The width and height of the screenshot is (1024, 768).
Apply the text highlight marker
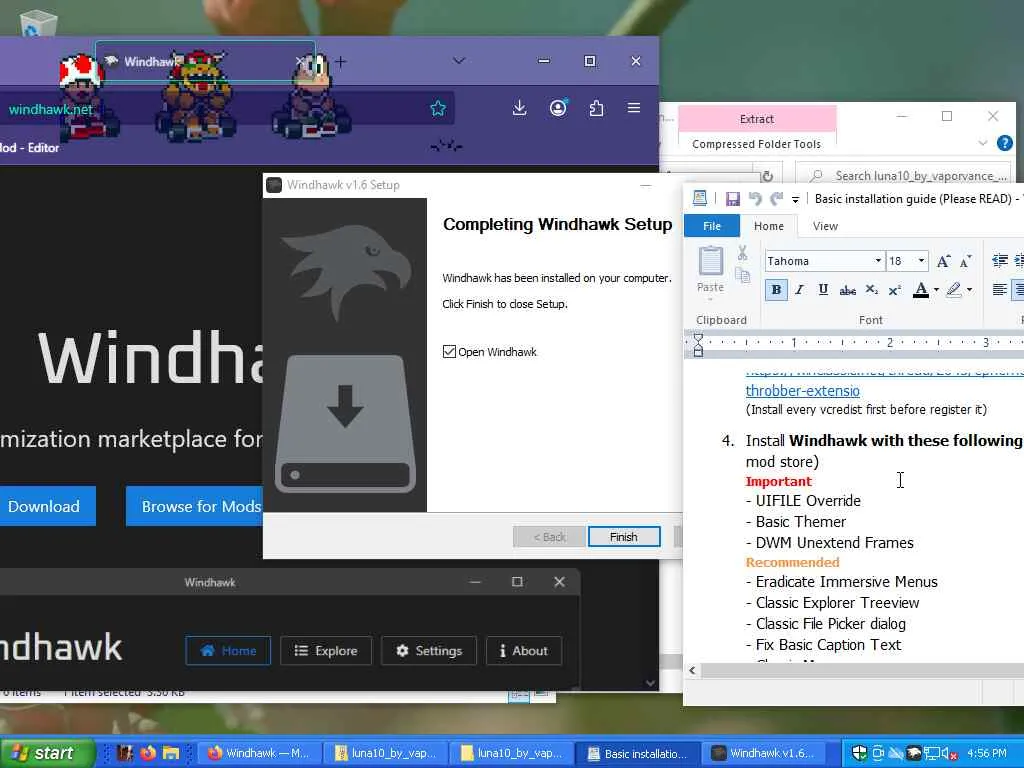tap(953, 290)
